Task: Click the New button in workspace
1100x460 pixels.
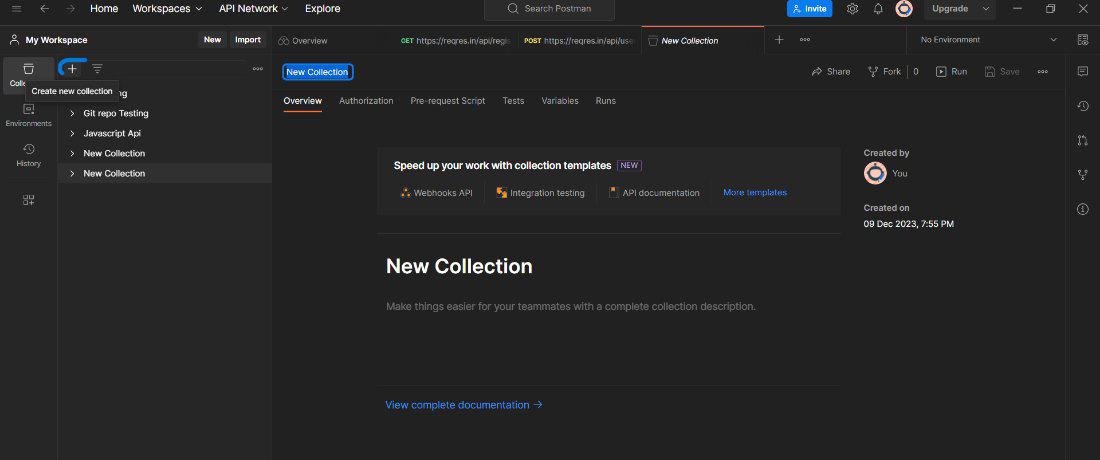Action: 213,40
